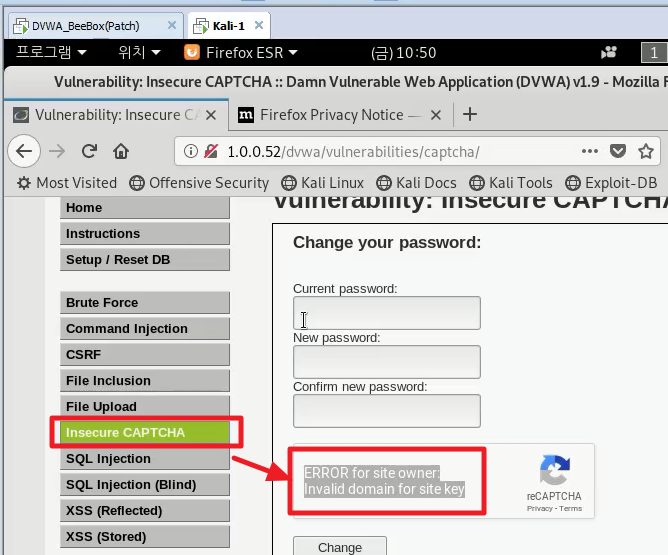Go back with the browser back arrow

click(24, 151)
